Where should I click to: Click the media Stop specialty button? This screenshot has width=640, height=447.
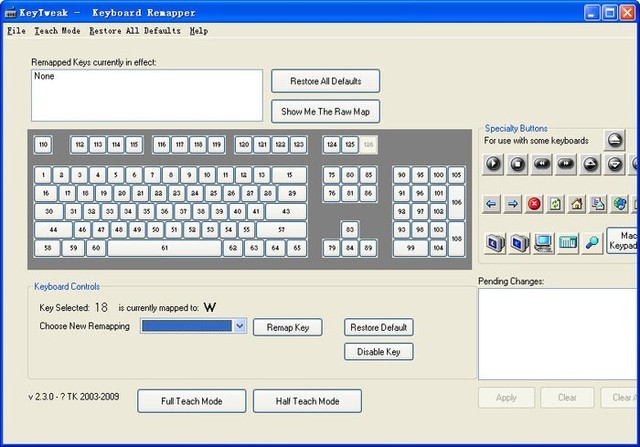point(517,163)
